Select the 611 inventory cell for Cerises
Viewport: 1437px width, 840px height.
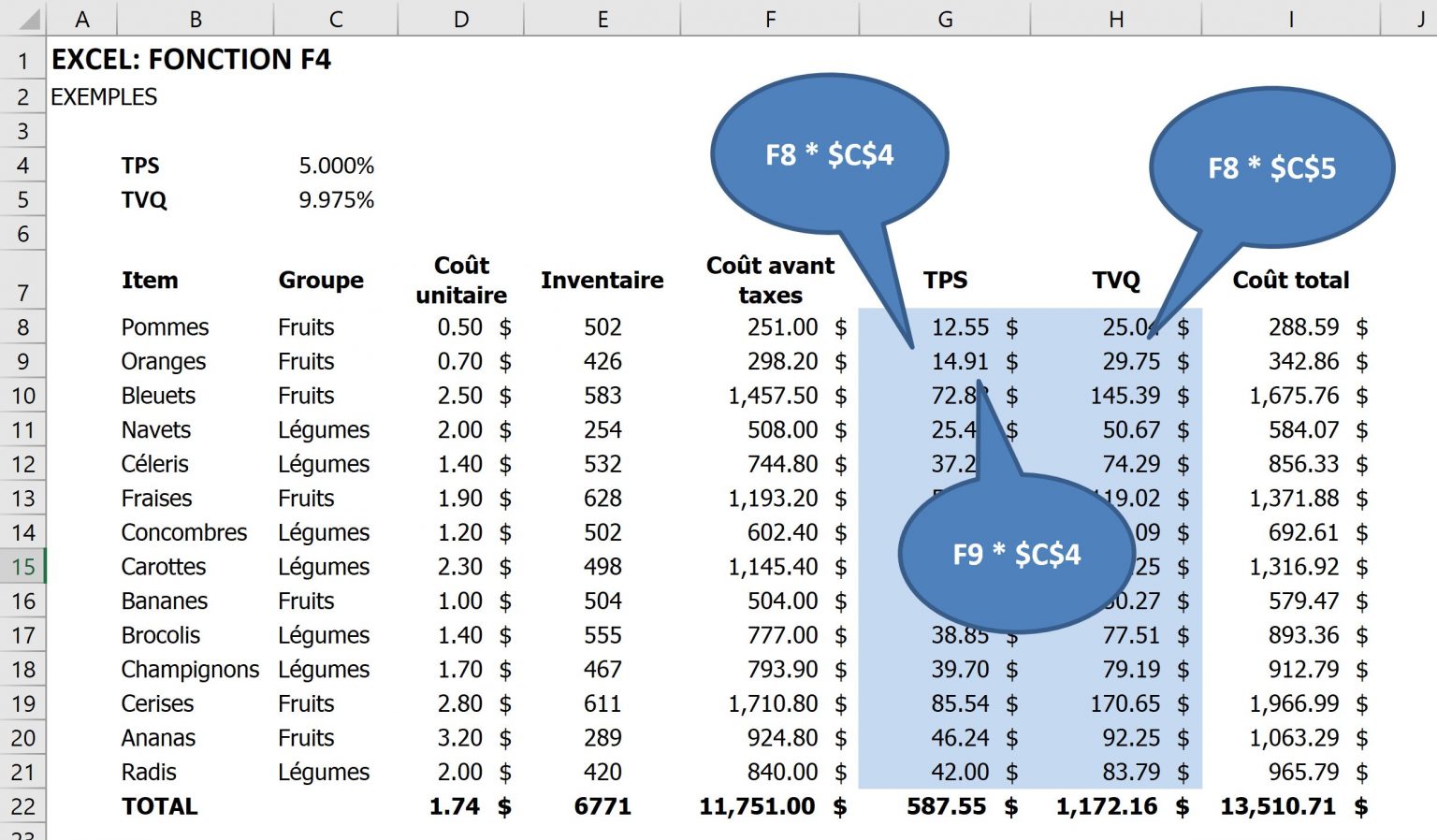[x=602, y=703]
